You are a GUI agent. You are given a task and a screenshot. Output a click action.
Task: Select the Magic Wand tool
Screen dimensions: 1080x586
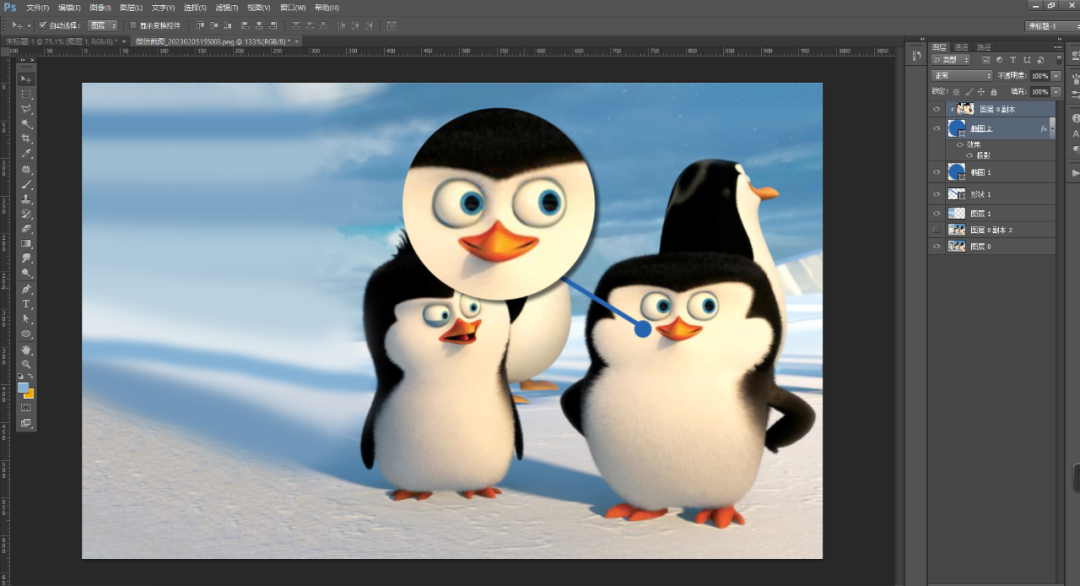(x=26, y=124)
